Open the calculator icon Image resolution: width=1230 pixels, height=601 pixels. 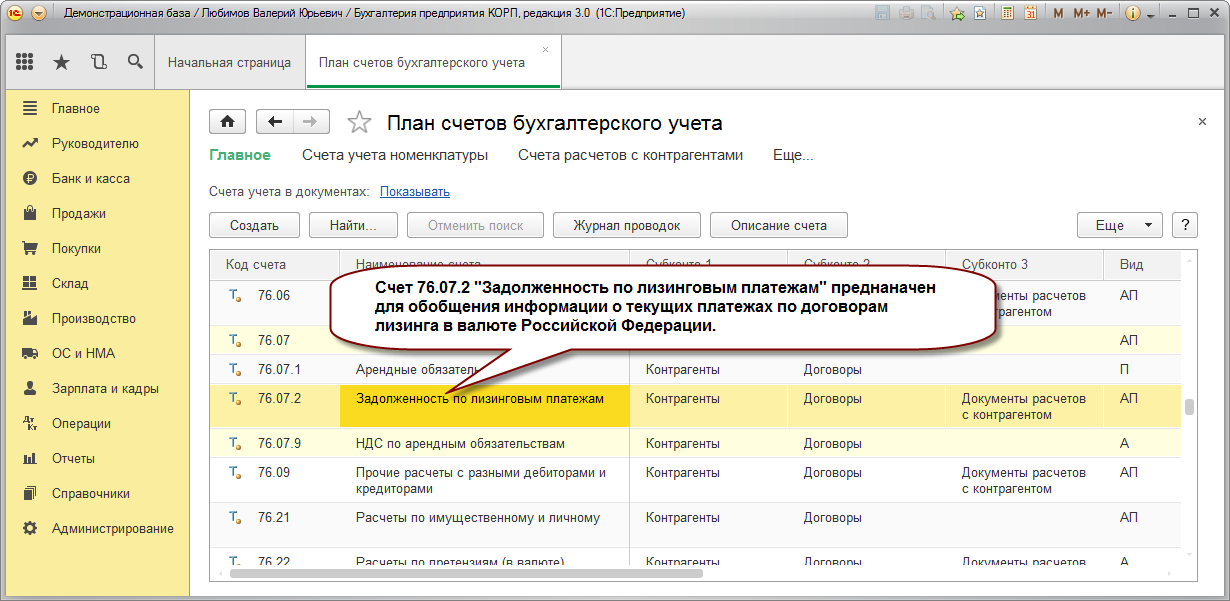[x=1006, y=14]
